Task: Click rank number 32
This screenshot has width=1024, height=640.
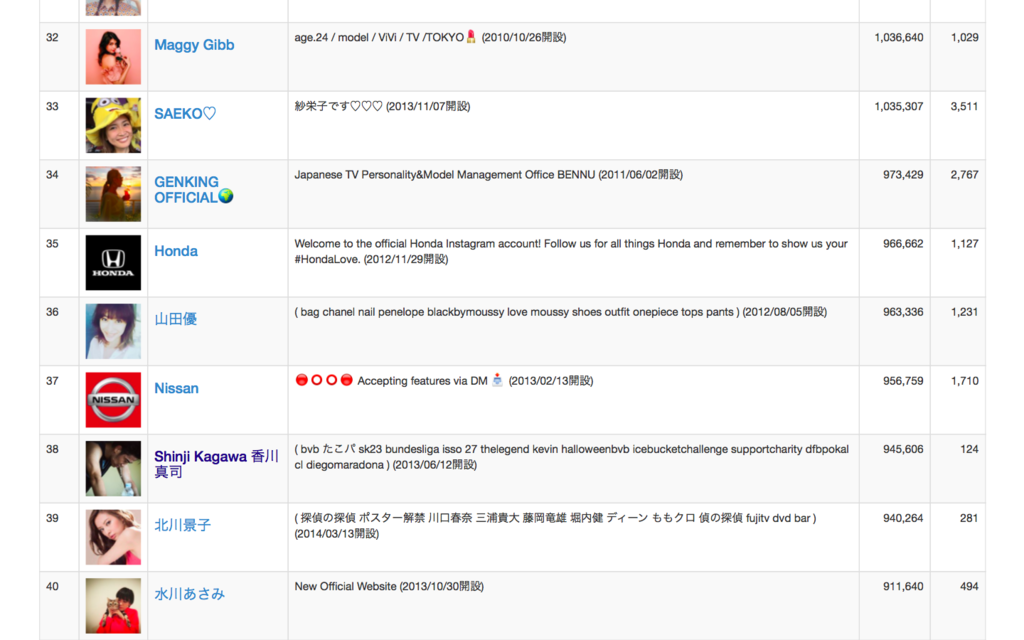Action: pos(52,38)
